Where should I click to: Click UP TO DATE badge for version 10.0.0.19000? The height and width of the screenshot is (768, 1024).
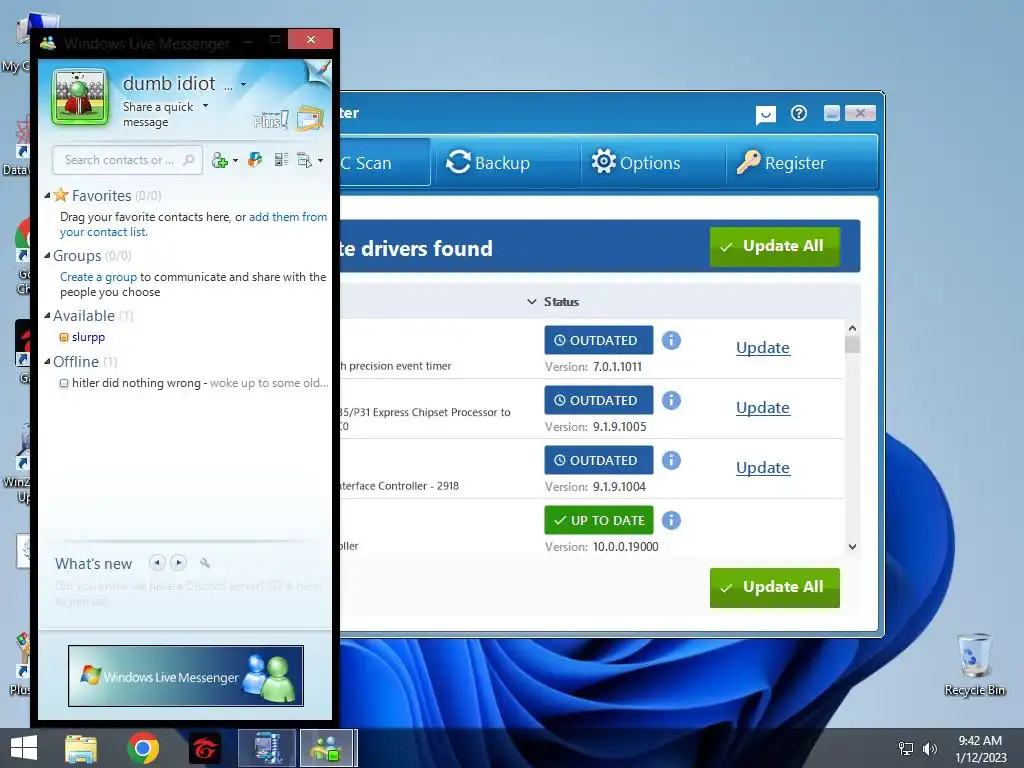click(598, 520)
